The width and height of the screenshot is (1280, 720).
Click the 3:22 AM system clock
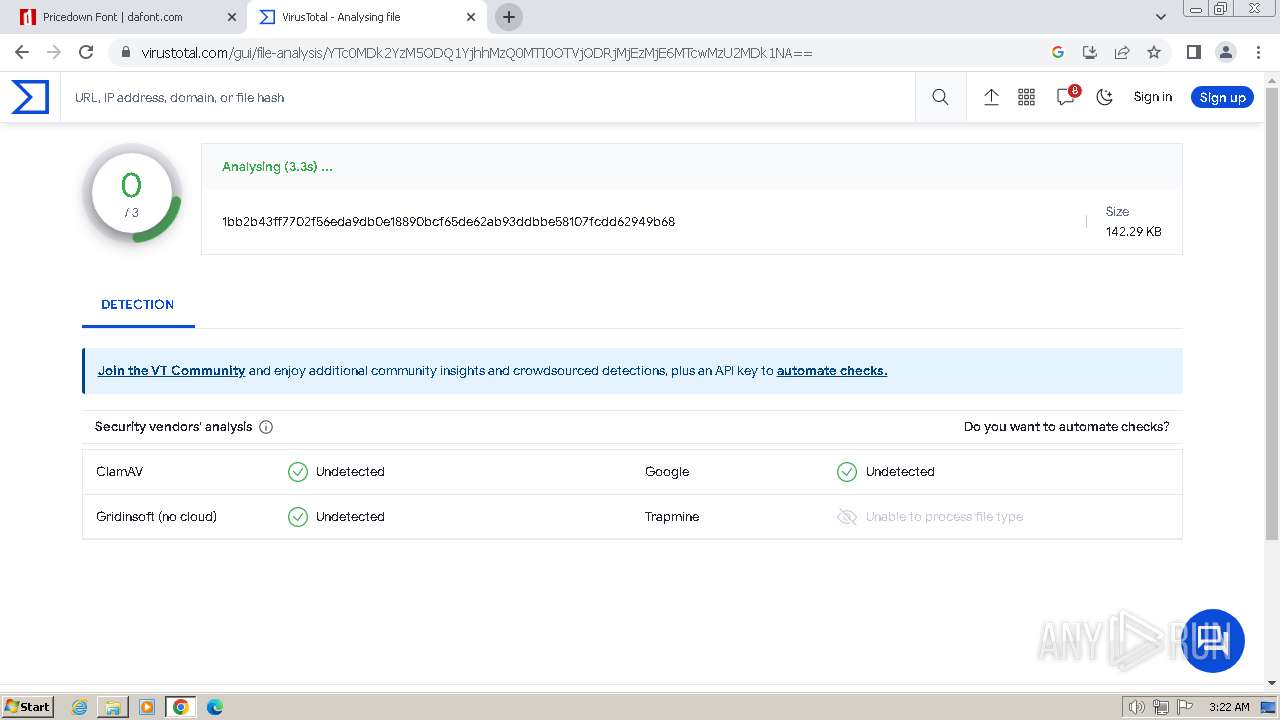point(1229,707)
